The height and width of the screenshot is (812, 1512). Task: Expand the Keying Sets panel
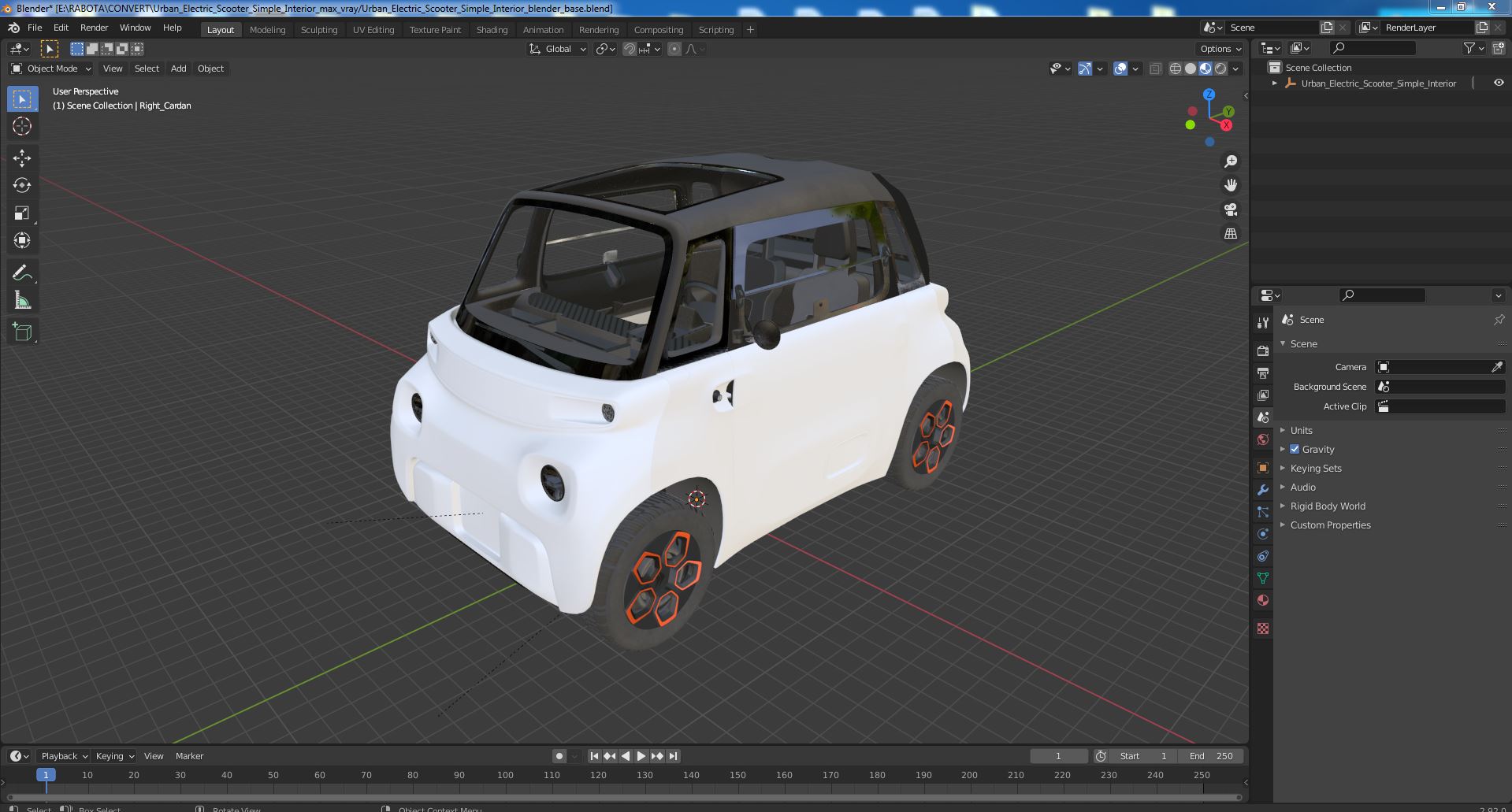coord(1315,468)
